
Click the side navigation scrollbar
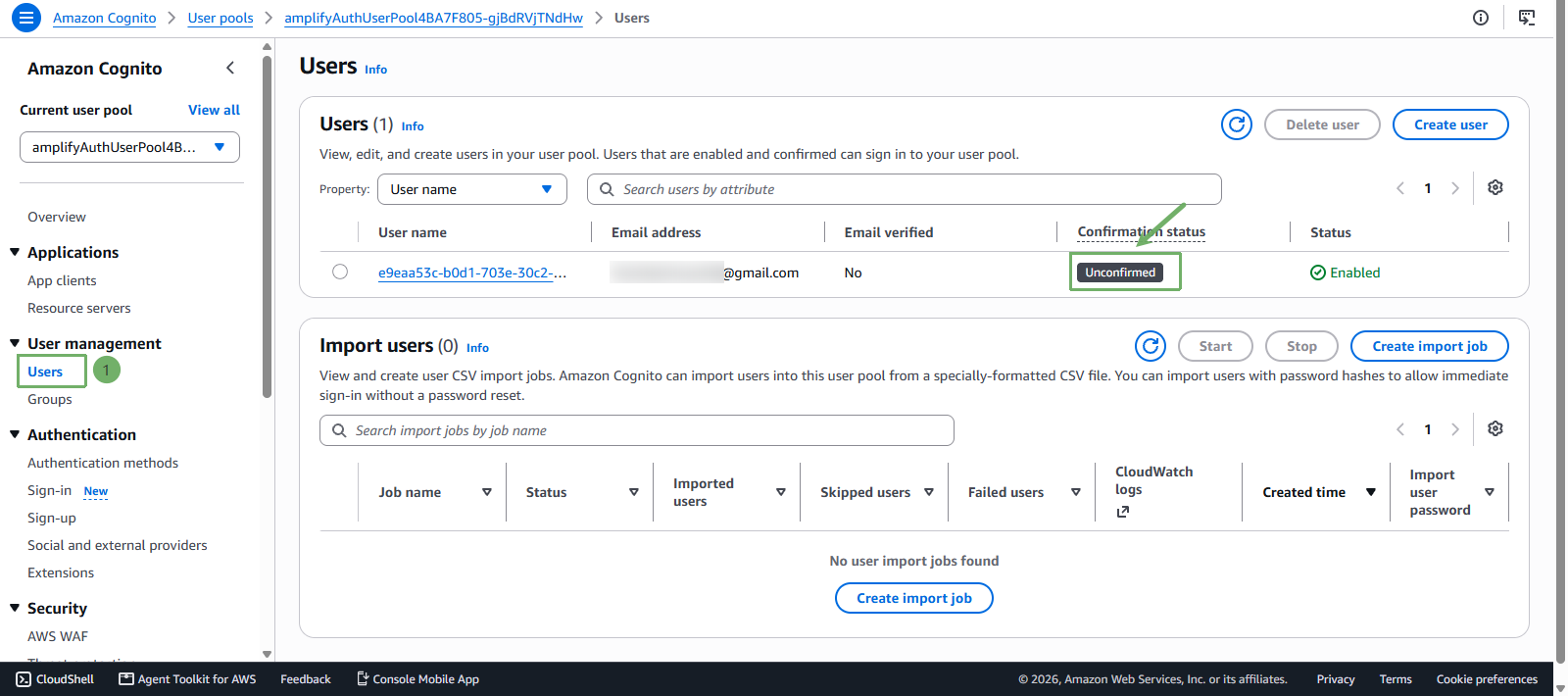(x=267, y=225)
